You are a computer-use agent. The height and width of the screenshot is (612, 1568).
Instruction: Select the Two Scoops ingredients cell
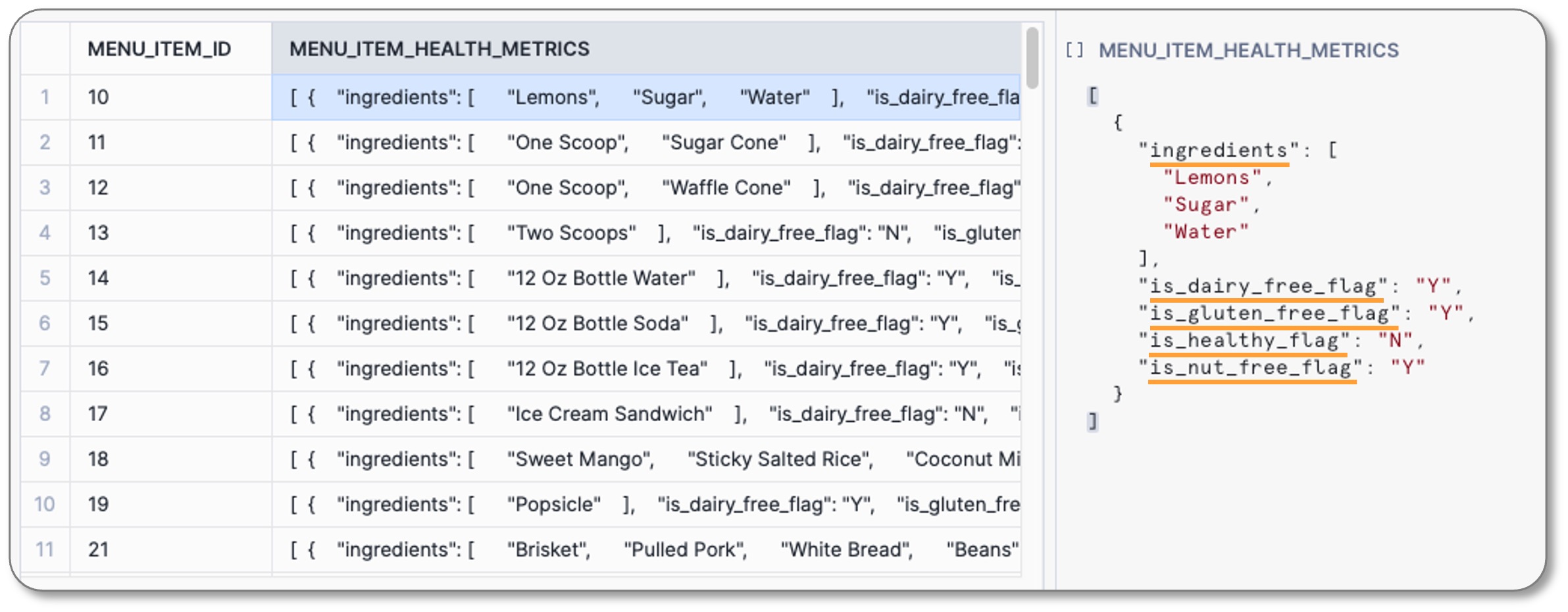645,233
